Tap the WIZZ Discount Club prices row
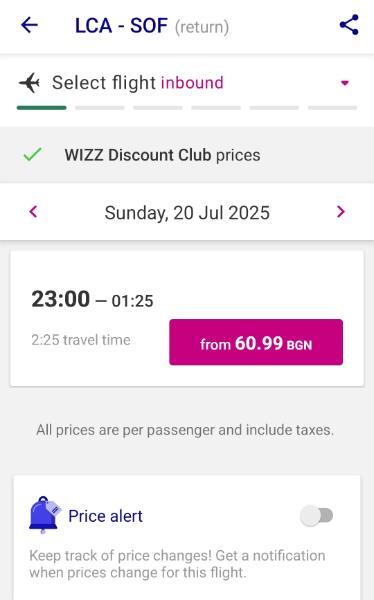This screenshot has width=374, height=600. click(187, 155)
